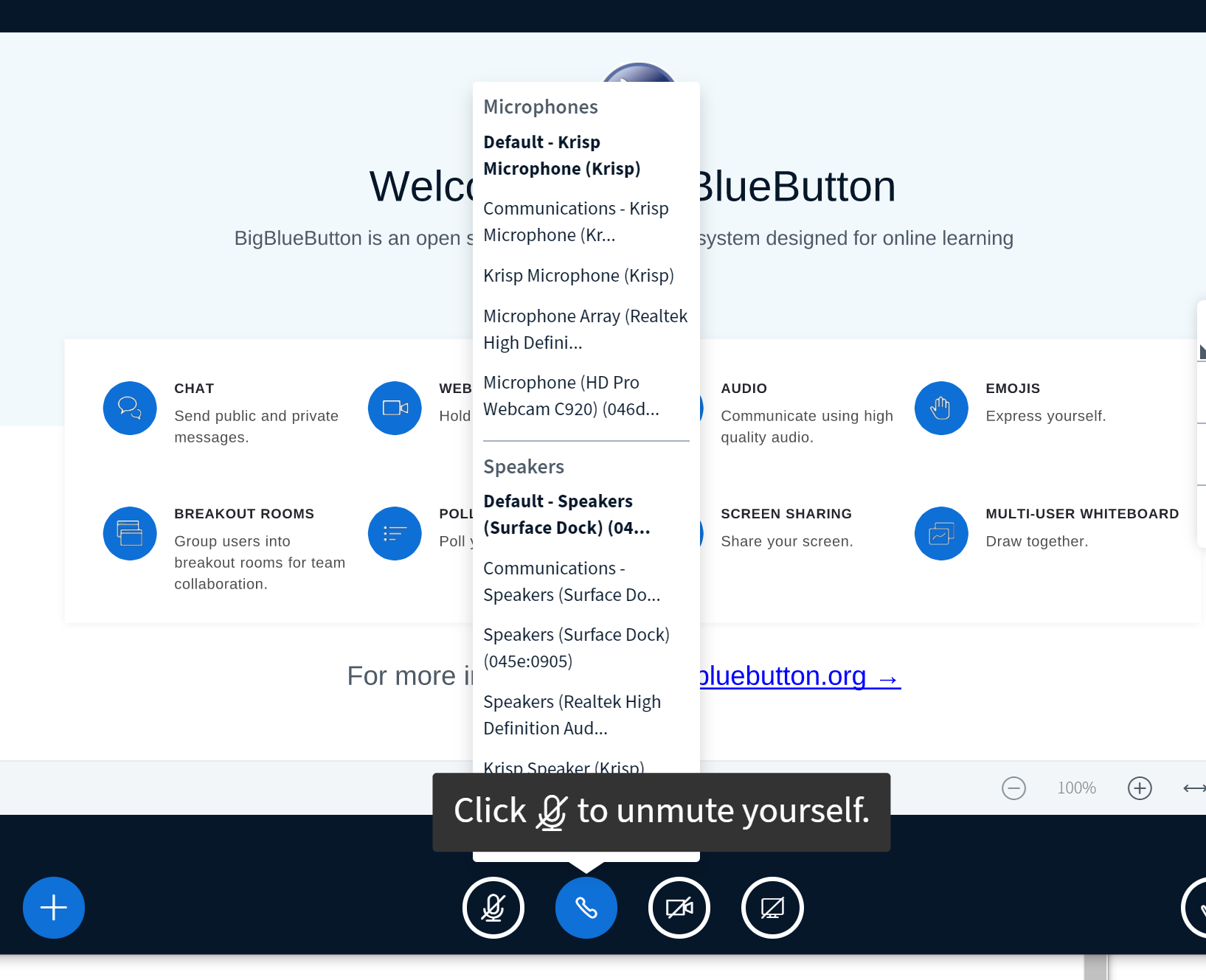
Task: Share webcam with the camera button
Action: tap(679, 908)
